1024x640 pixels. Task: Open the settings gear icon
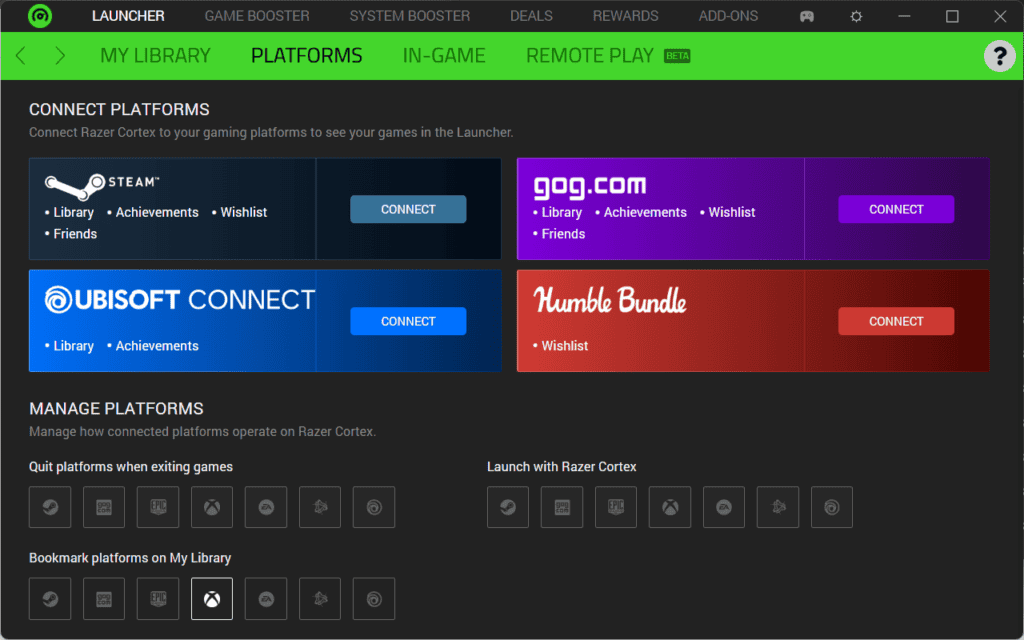coord(856,16)
